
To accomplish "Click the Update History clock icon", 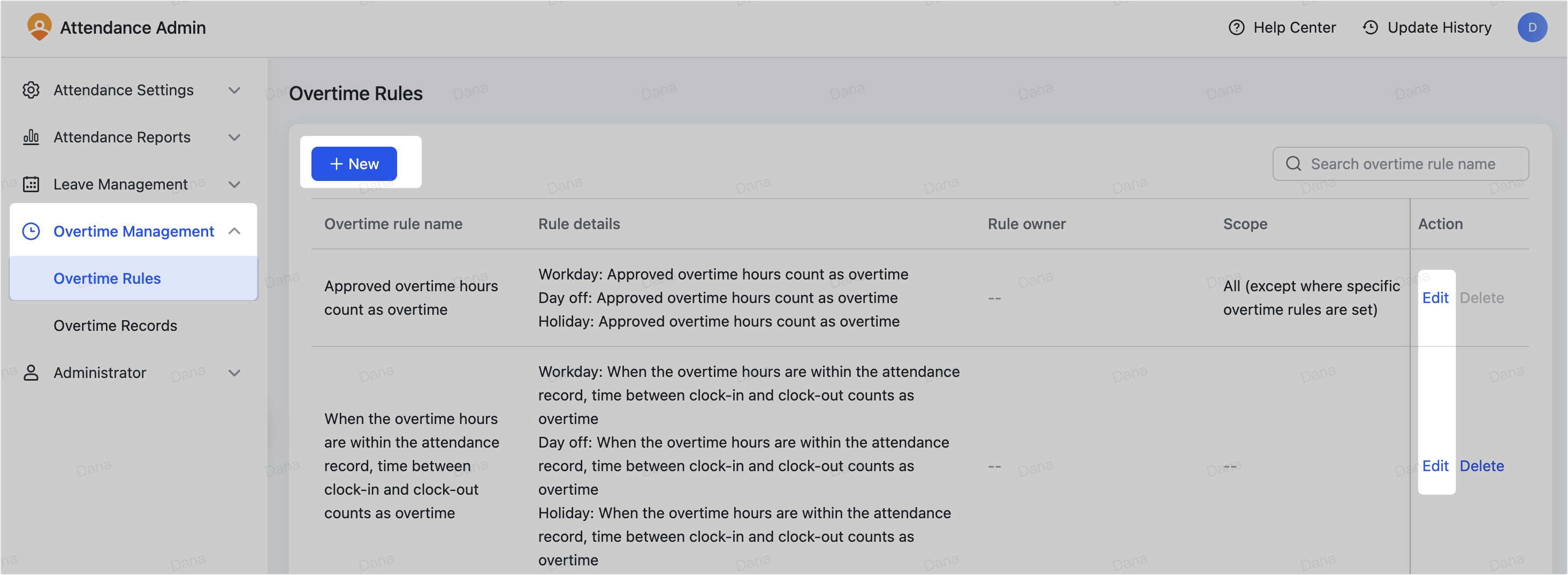I will coord(1369,27).
